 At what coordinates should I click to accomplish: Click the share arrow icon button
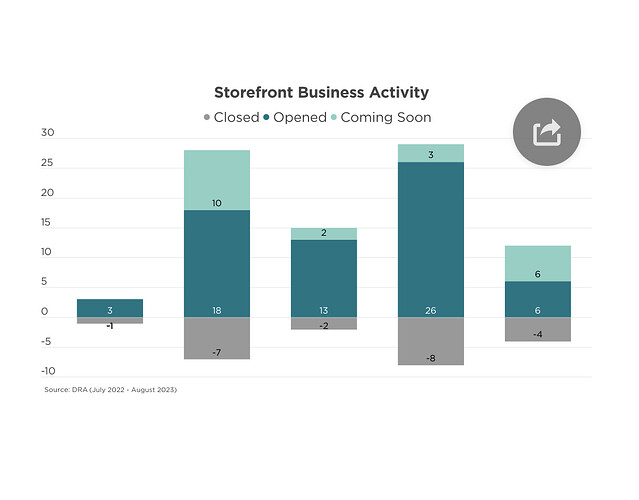point(546,132)
